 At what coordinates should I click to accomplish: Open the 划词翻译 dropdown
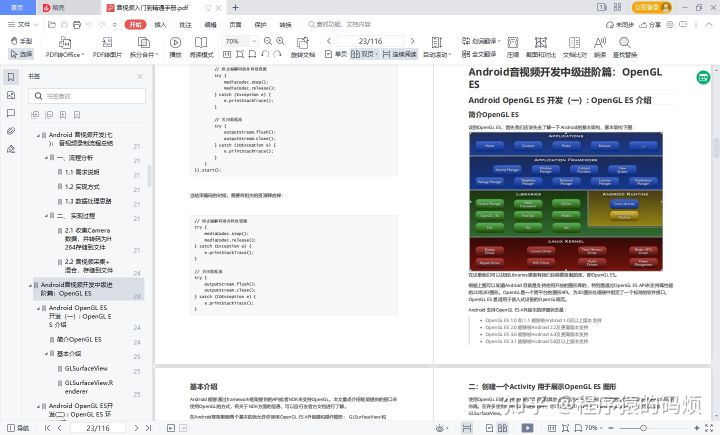[481, 41]
